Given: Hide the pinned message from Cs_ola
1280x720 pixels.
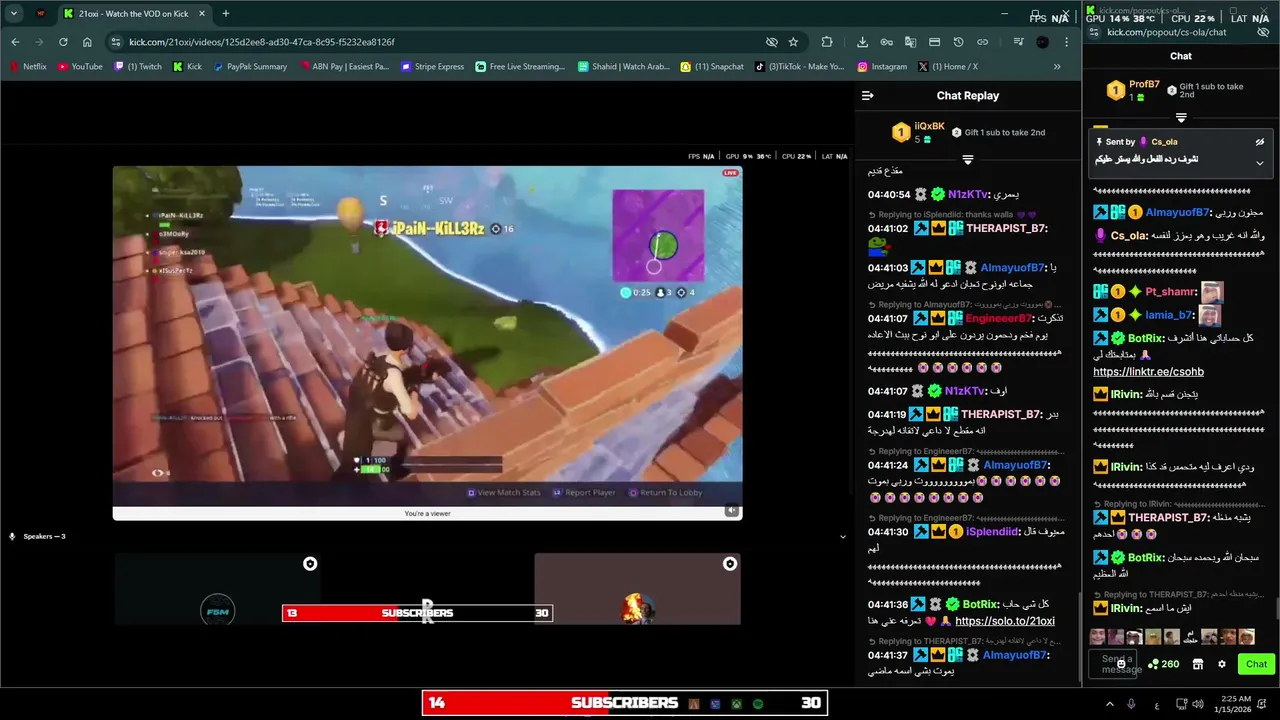Looking at the screenshot, I should click(1260, 142).
